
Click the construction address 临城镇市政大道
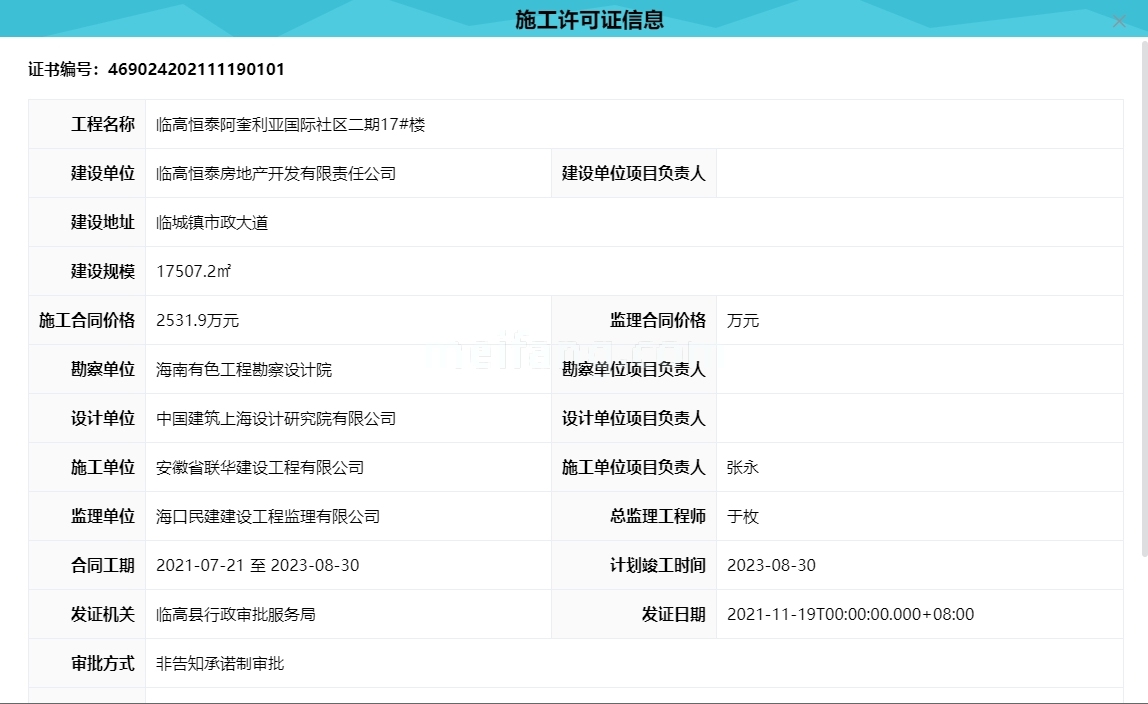pos(212,222)
